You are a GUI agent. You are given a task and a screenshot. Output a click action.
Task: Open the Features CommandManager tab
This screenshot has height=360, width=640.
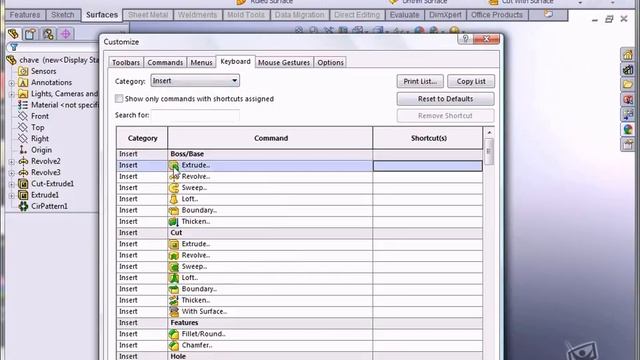tap(25, 15)
